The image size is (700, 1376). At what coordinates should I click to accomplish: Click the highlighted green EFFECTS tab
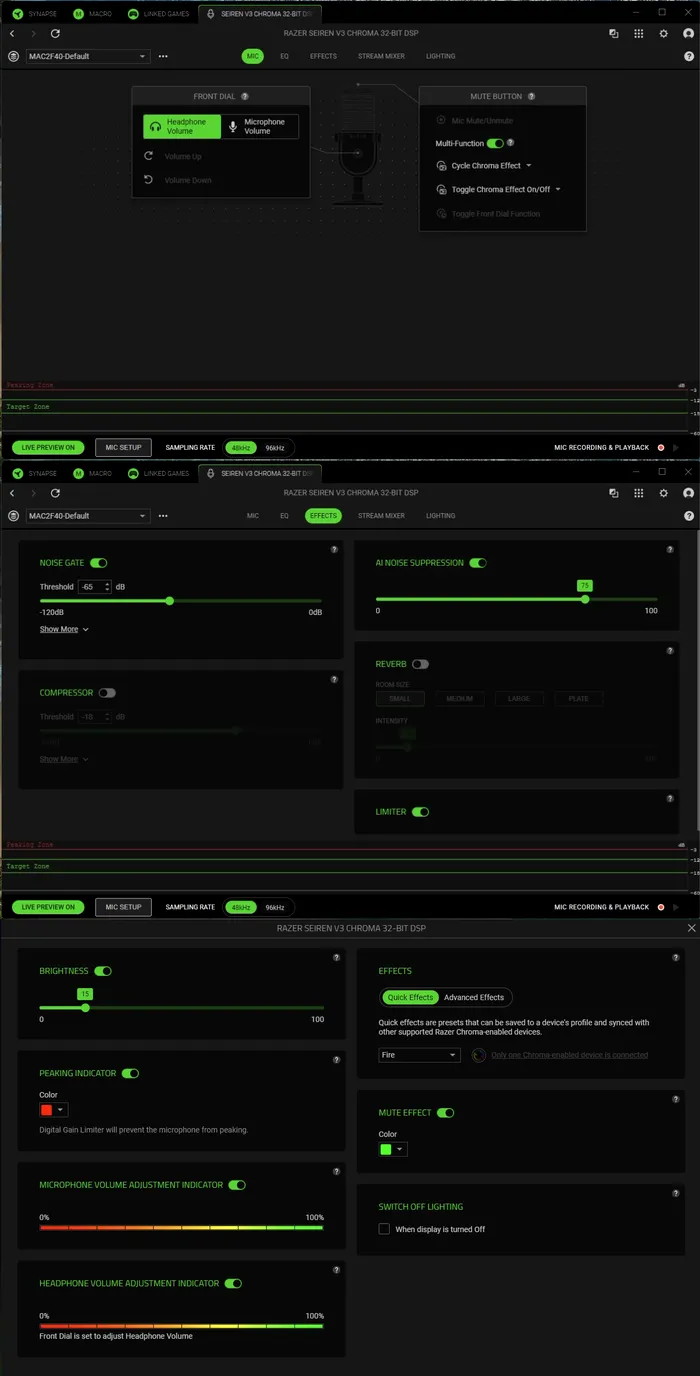323,516
